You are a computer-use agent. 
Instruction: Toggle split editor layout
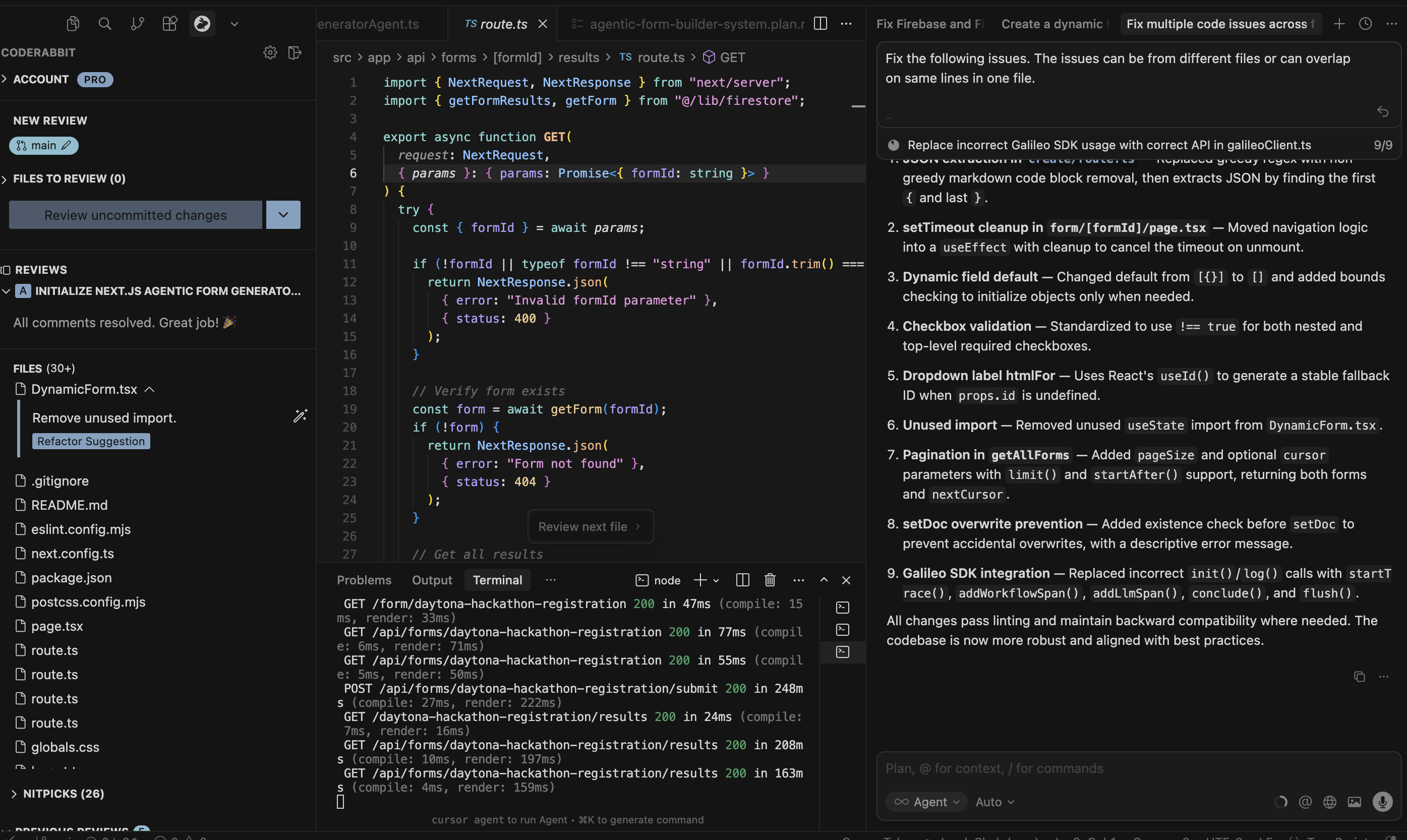820,24
